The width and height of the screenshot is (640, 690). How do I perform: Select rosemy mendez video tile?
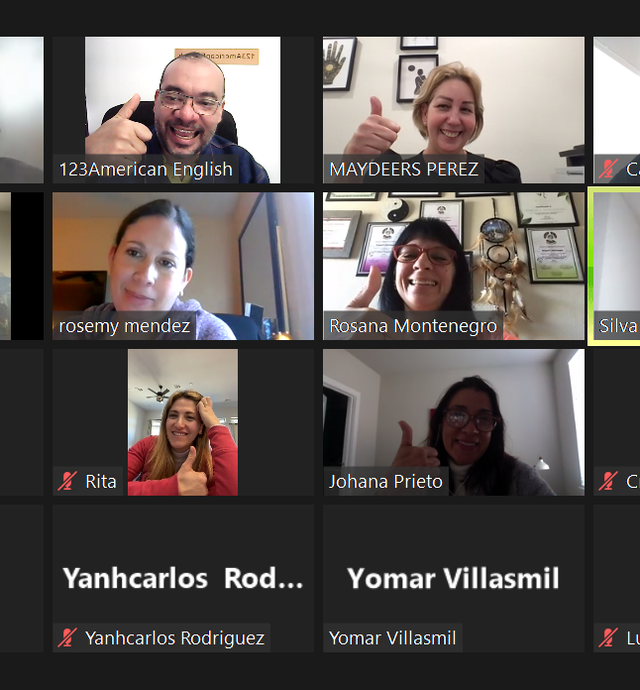click(x=183, y=266)
